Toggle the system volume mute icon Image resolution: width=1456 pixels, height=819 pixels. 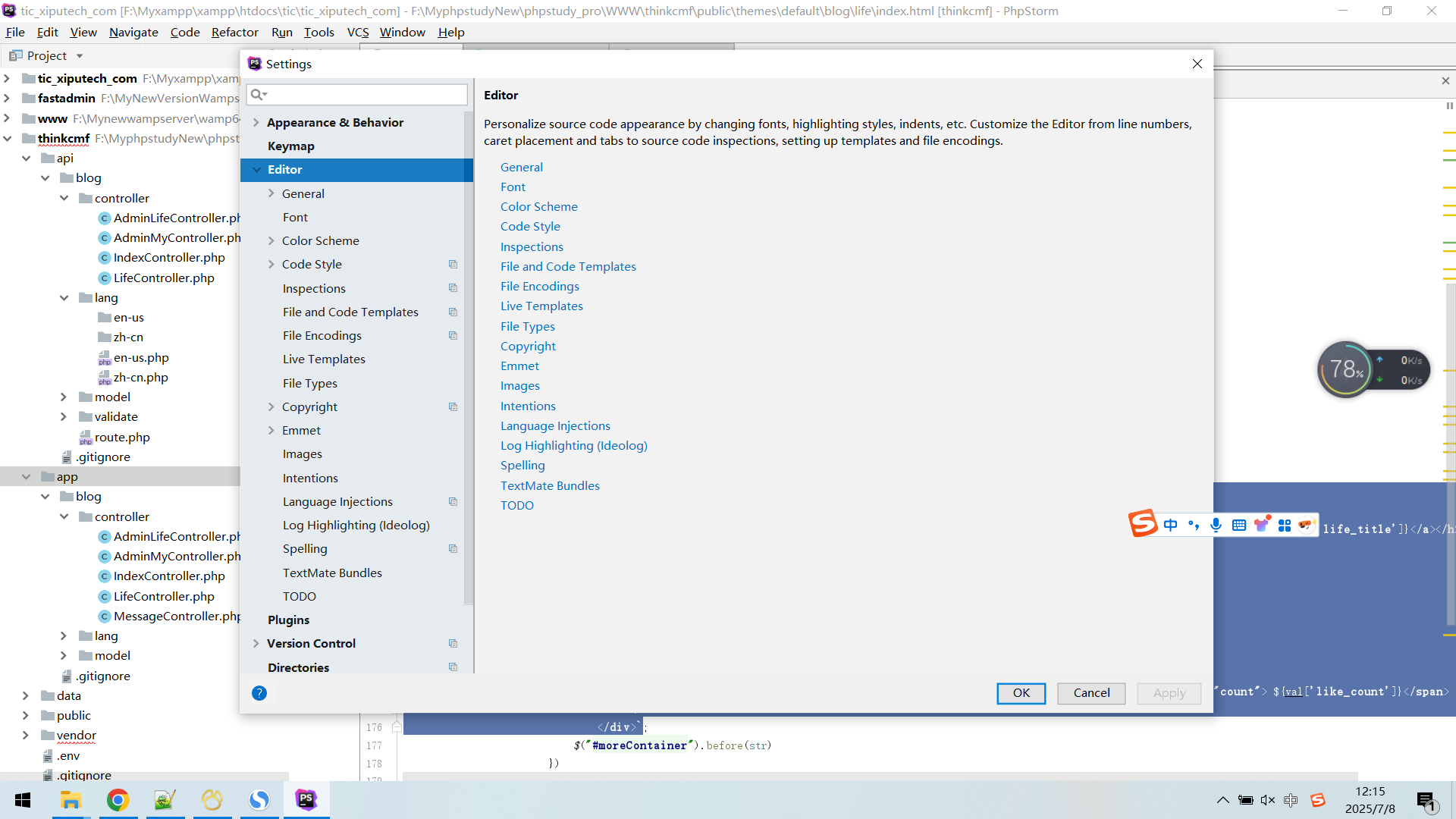[1268, 800]
